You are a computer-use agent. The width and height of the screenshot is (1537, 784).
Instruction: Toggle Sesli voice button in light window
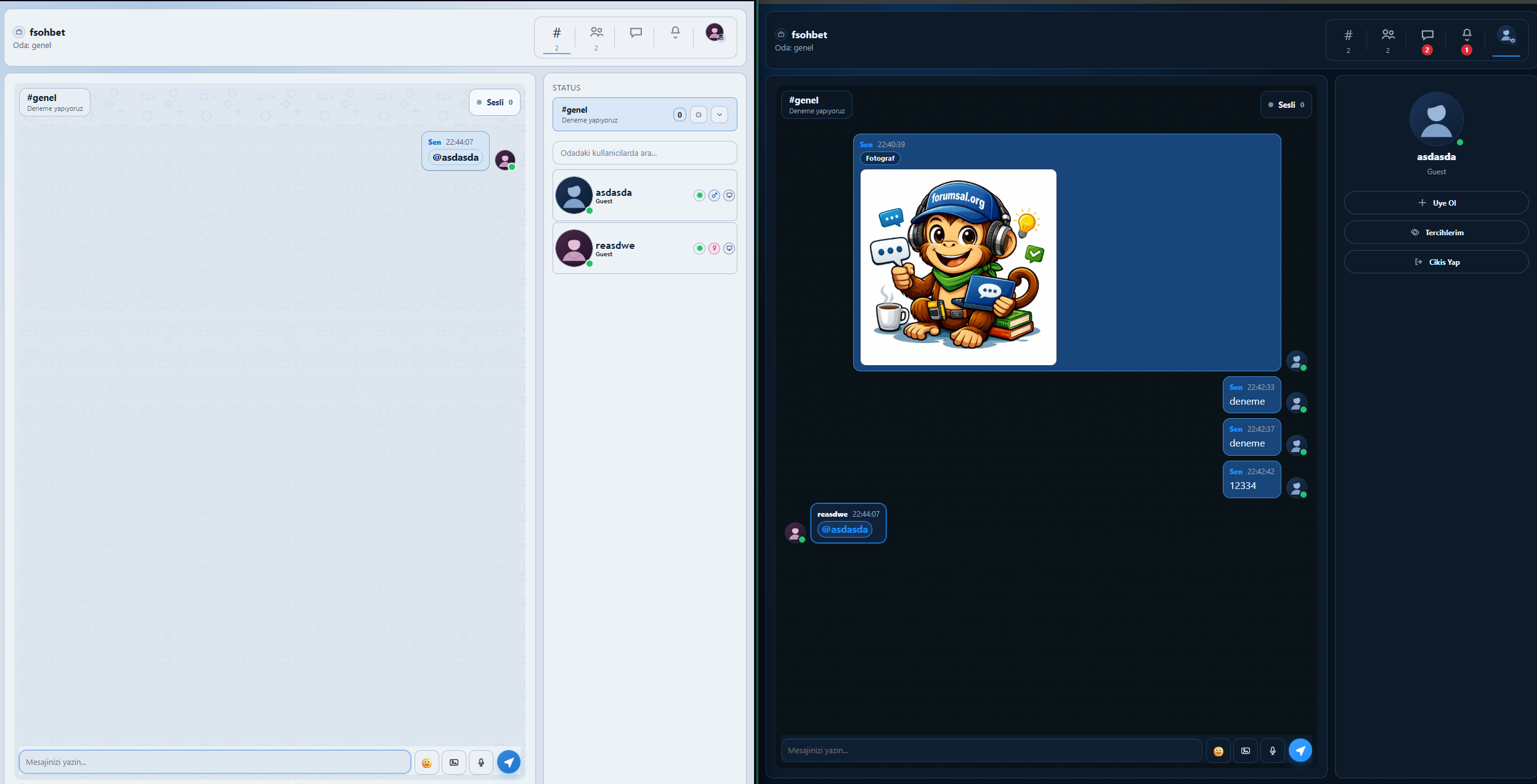click(494, 102)
